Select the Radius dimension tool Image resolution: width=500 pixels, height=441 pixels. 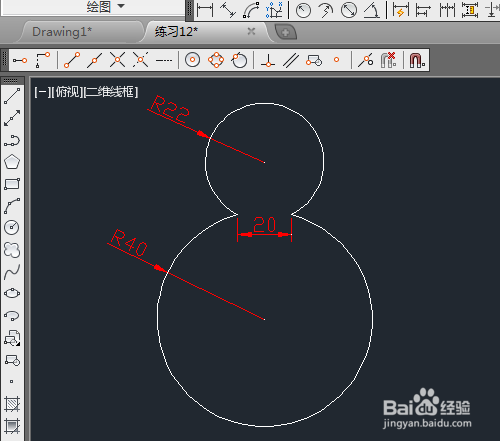pyautogui.click(x=303, y=10)
